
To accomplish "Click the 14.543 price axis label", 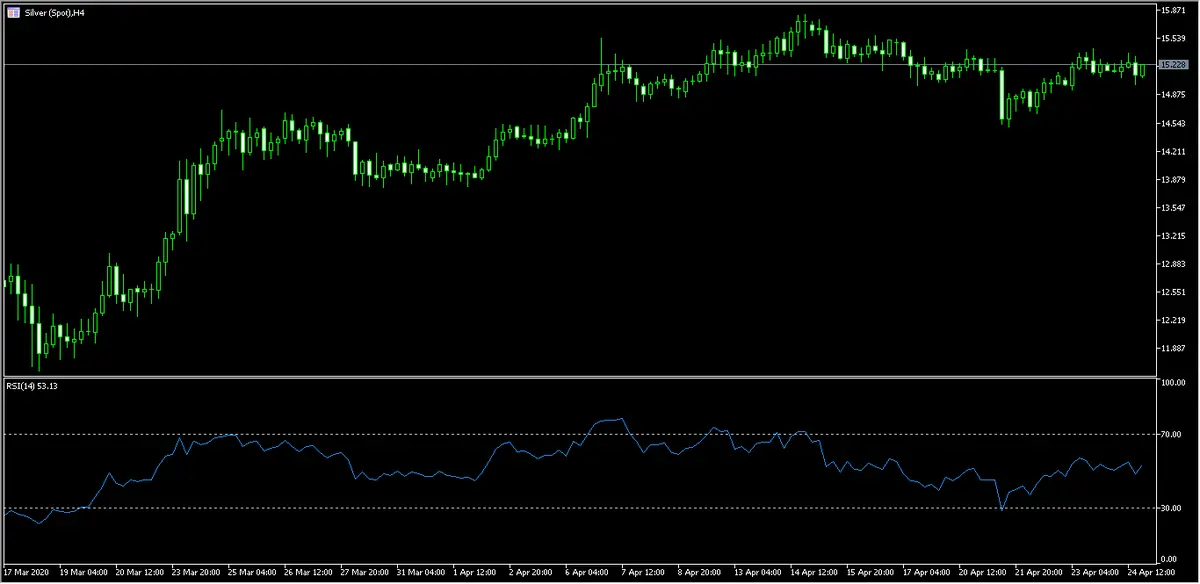I will click(x=1172, y=123).
